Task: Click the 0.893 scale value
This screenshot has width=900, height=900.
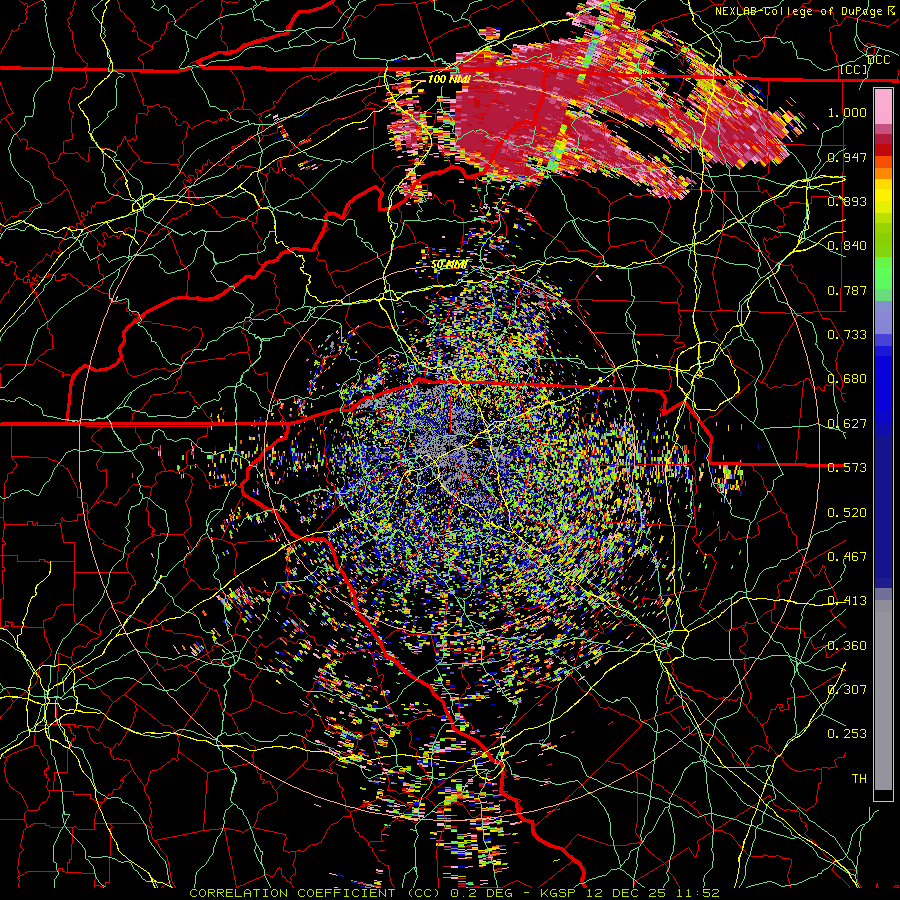Action: coord(847,201)
